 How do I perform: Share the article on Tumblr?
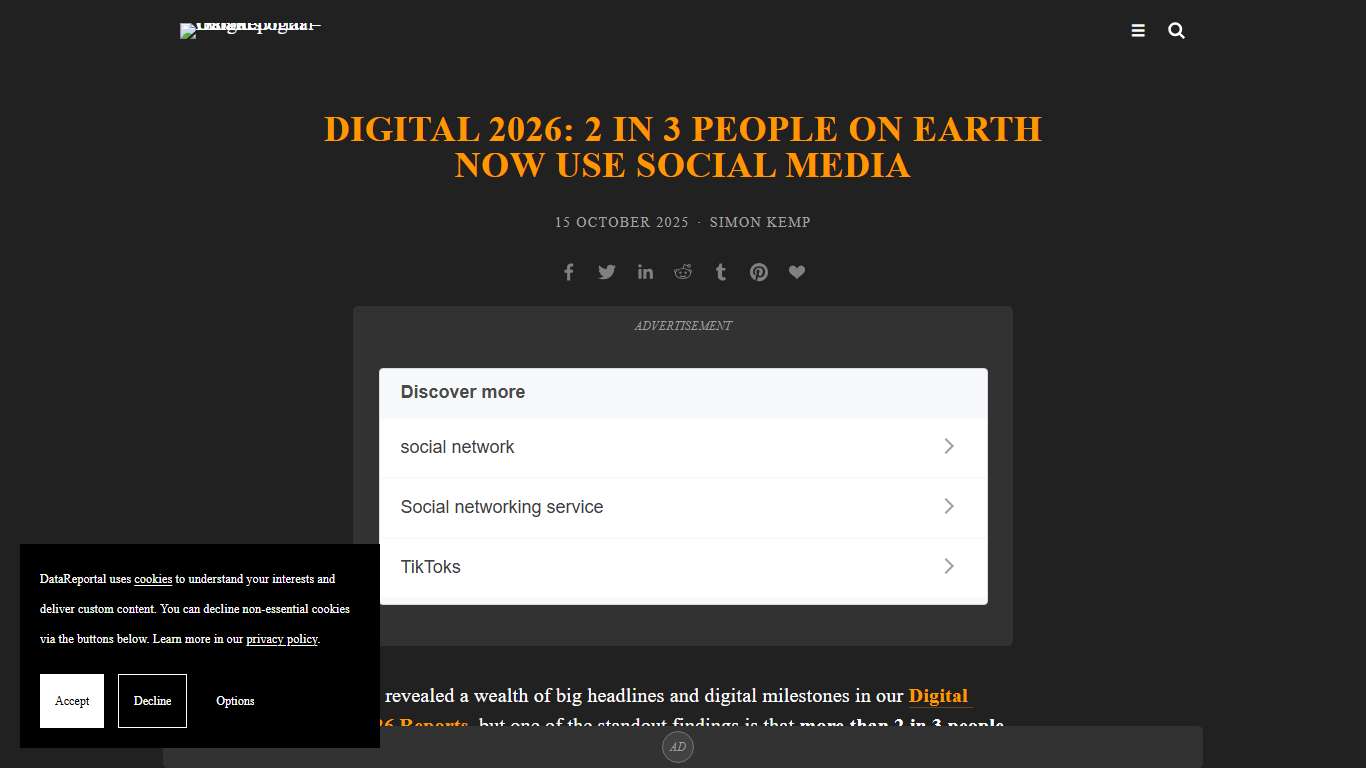720,271
